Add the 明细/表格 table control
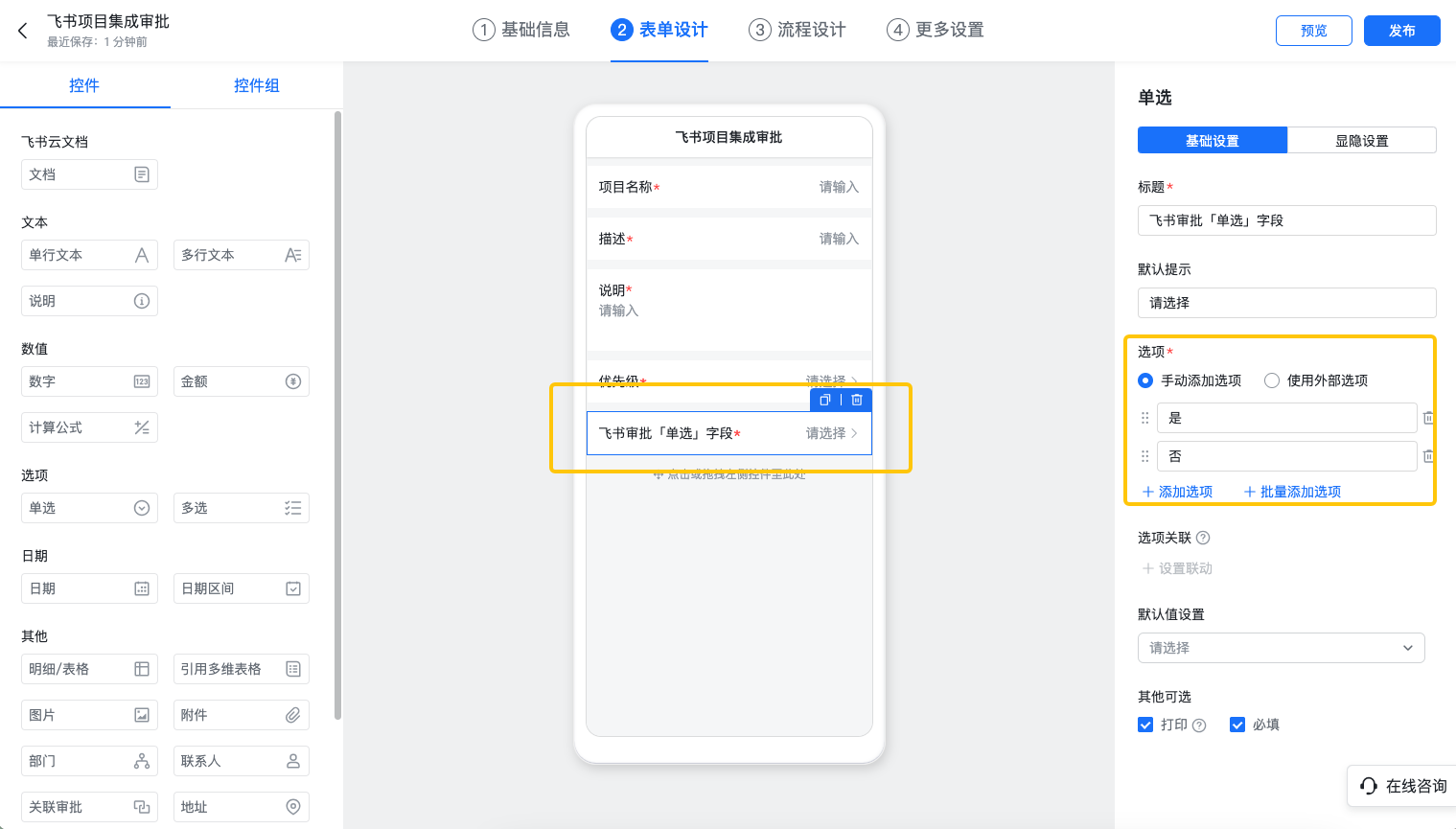 click(89, 669)
